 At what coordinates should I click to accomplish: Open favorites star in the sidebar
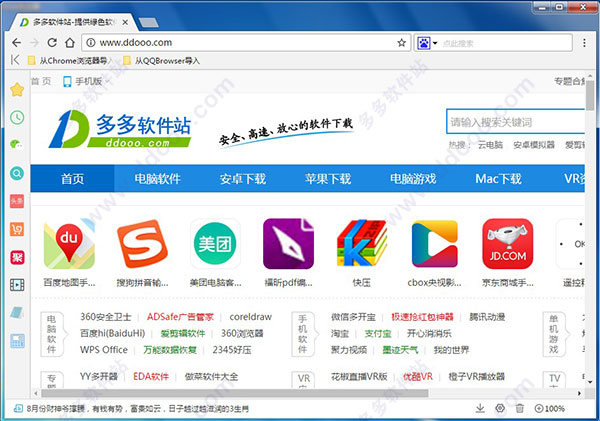point(17,90)
